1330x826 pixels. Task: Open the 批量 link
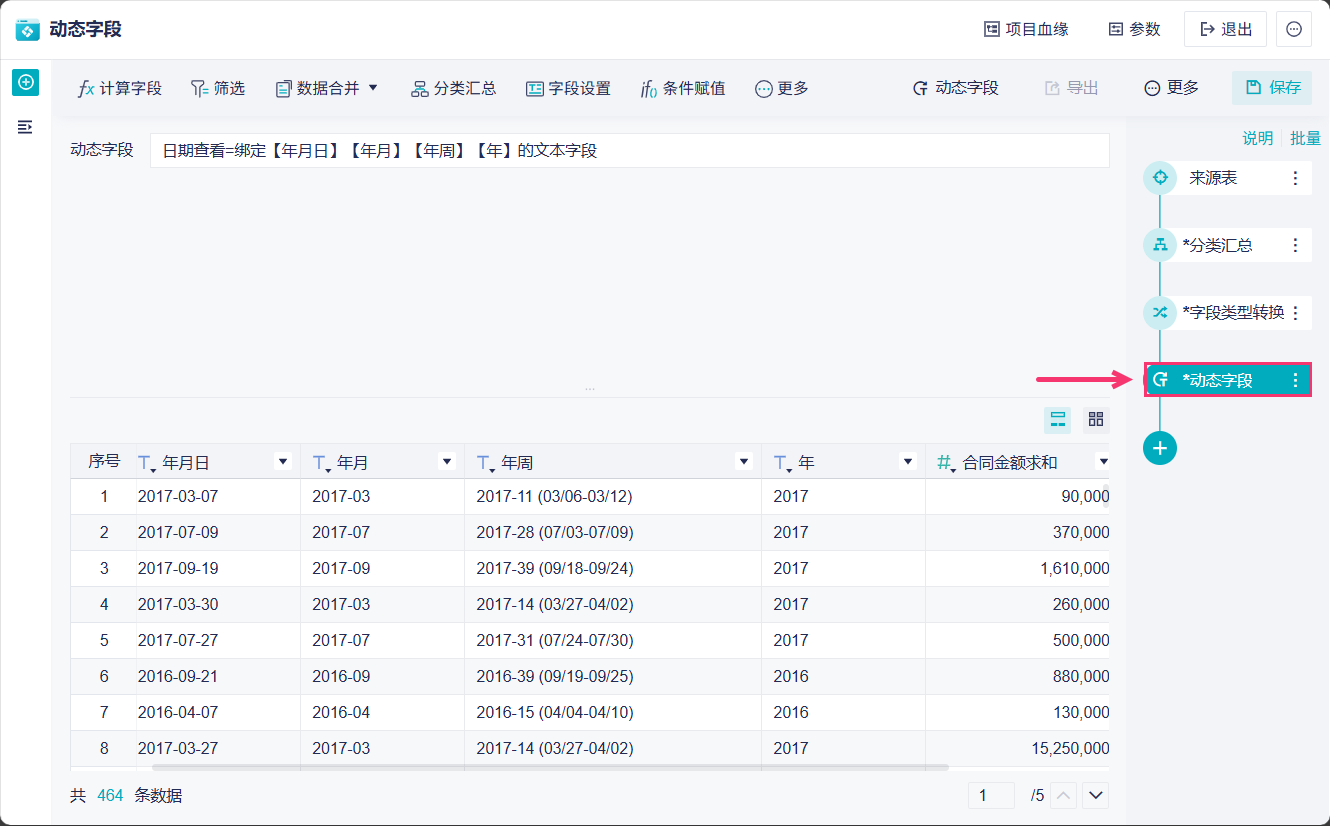pyautogui.click(x=1306, y=139)
